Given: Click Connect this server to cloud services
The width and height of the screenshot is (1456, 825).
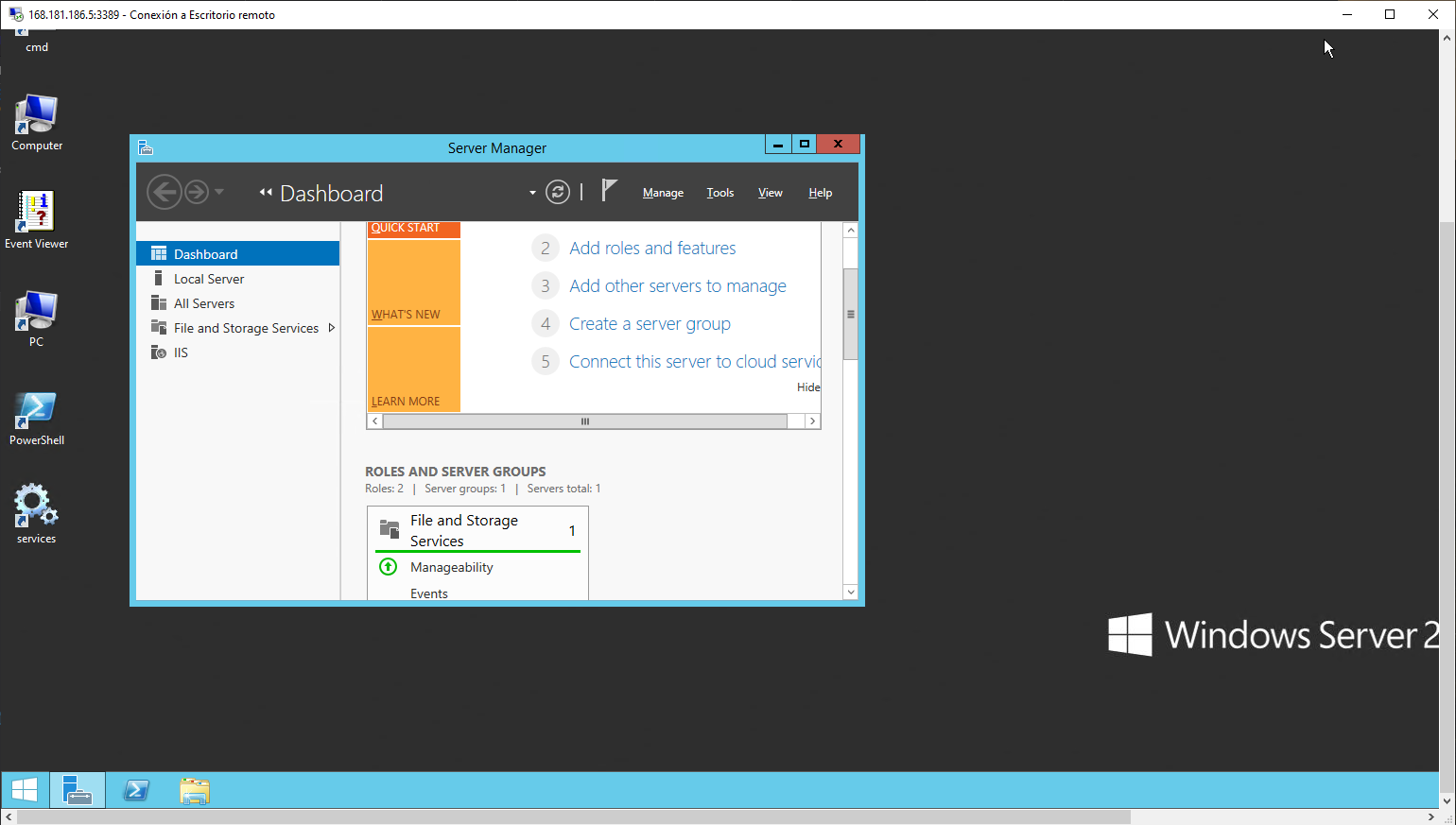Looking at the screenshot, I should tap(695, 361).
